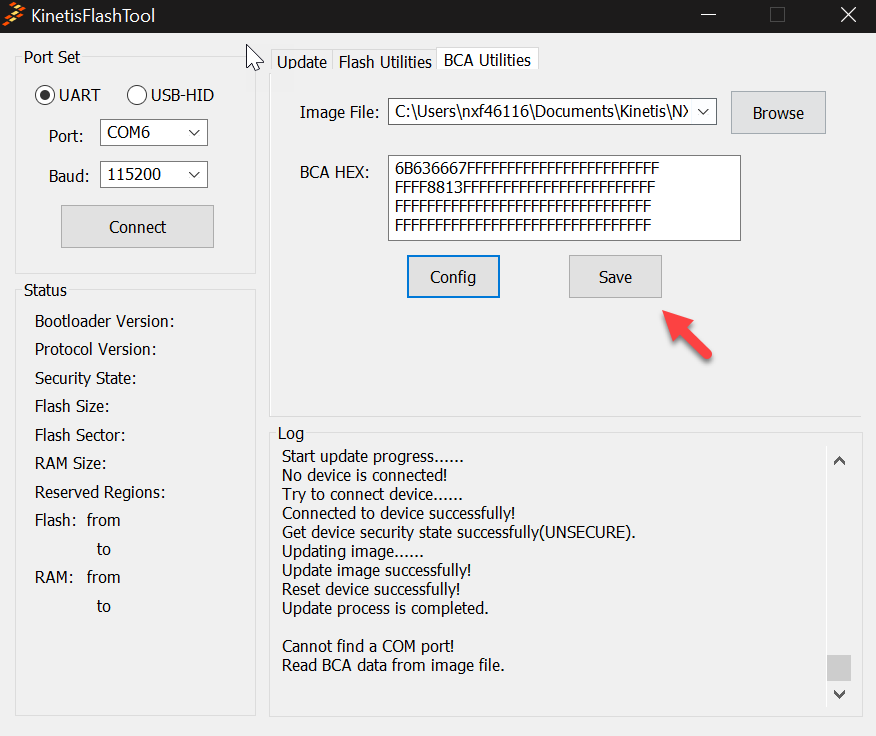Image resolution: width=876 pixels, height=736 pixels.
Task: Expand the Image File path dropdown
Action: 703,112
